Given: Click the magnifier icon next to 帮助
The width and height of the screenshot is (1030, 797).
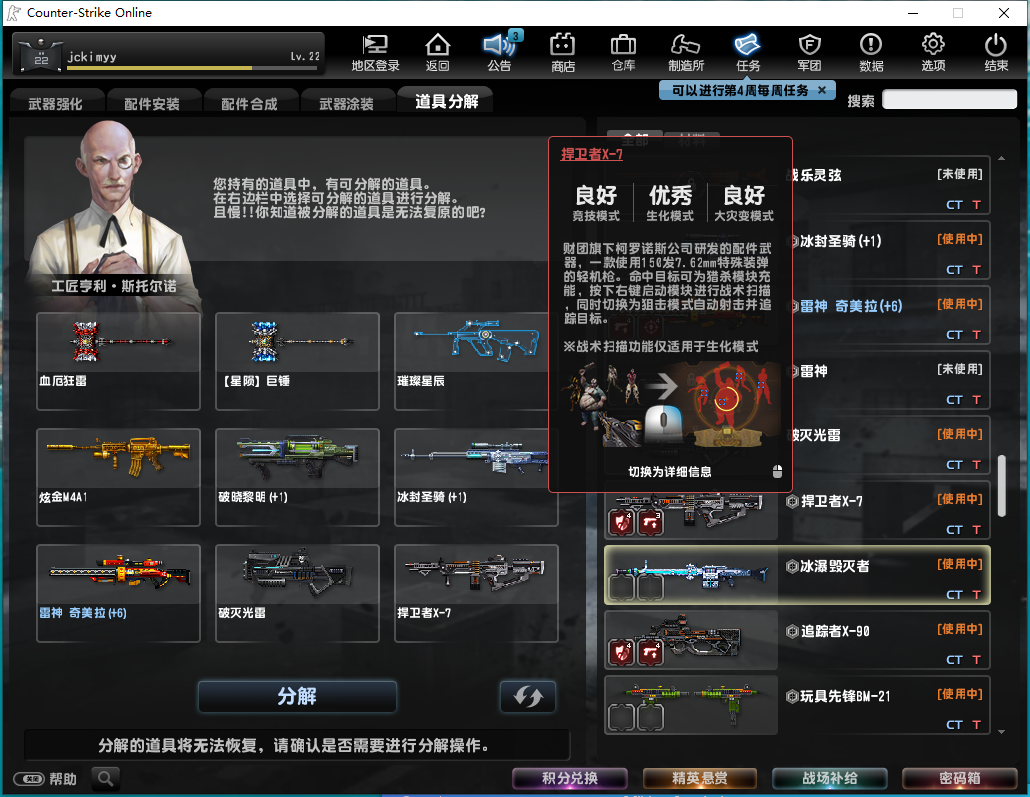Looking at the screenshot, I should (105, 779).
